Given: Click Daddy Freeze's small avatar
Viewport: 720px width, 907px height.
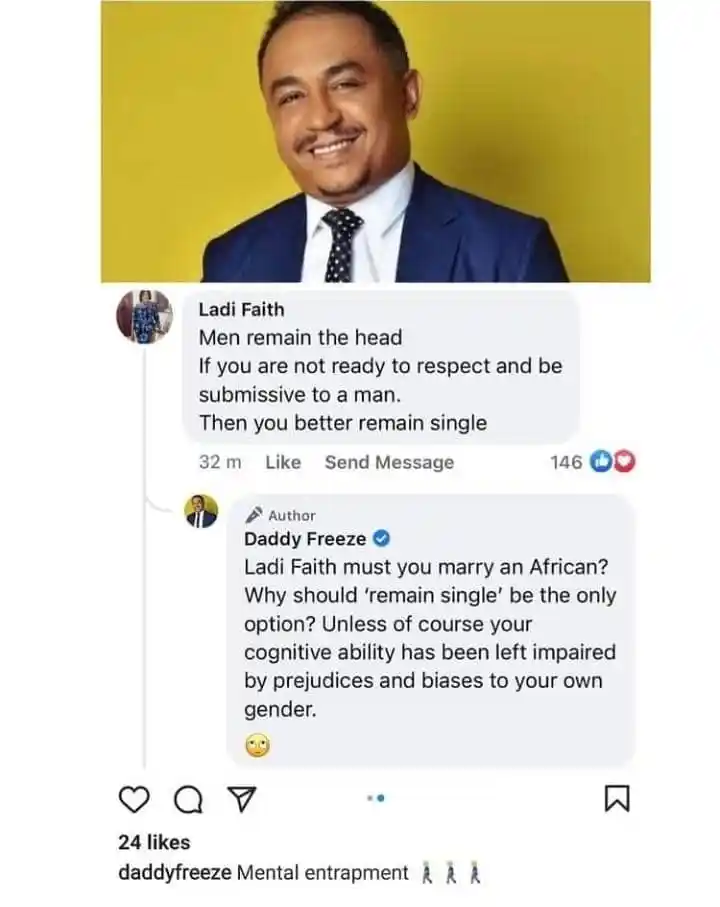Looking at the screenshot, I should (201, 512).
